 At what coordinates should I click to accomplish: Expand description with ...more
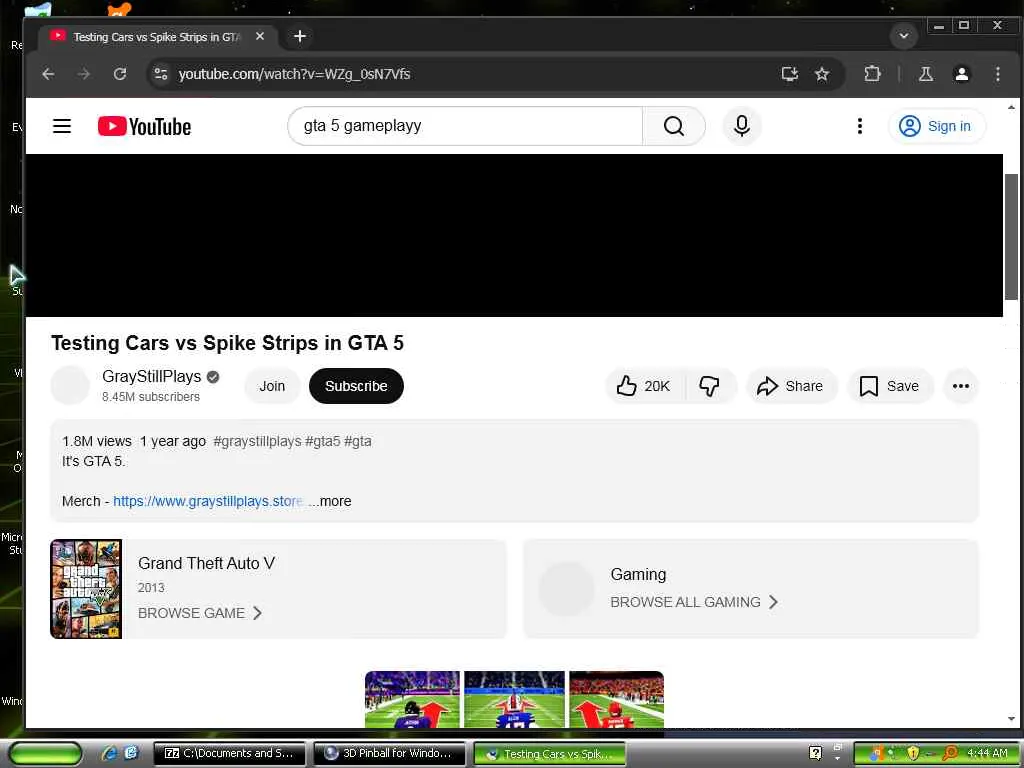pos(330,502)
